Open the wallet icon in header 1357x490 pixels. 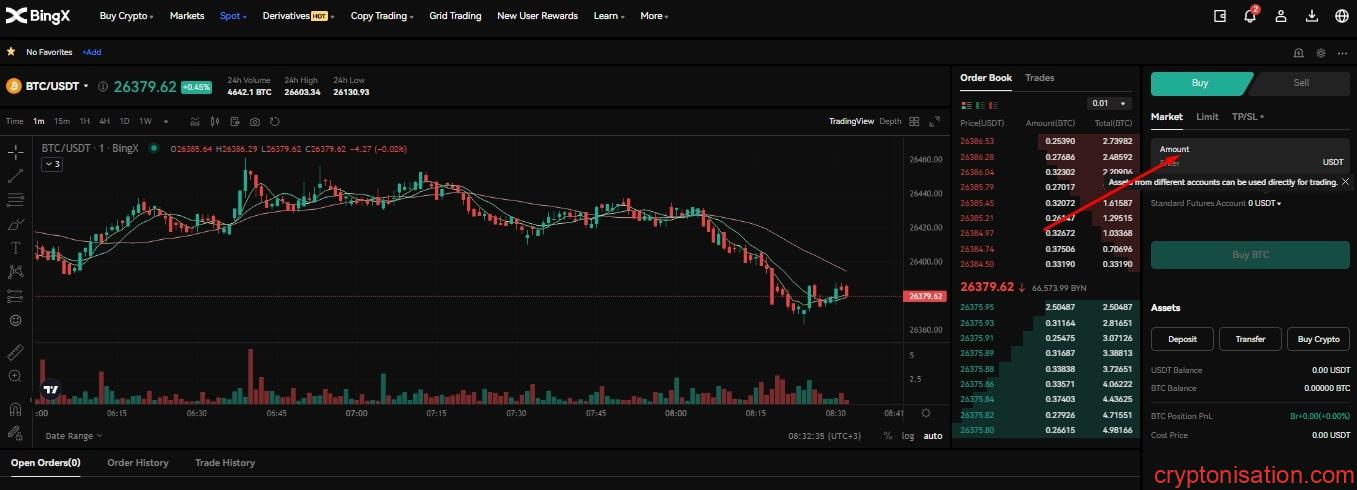click(x=1220, y=16)
